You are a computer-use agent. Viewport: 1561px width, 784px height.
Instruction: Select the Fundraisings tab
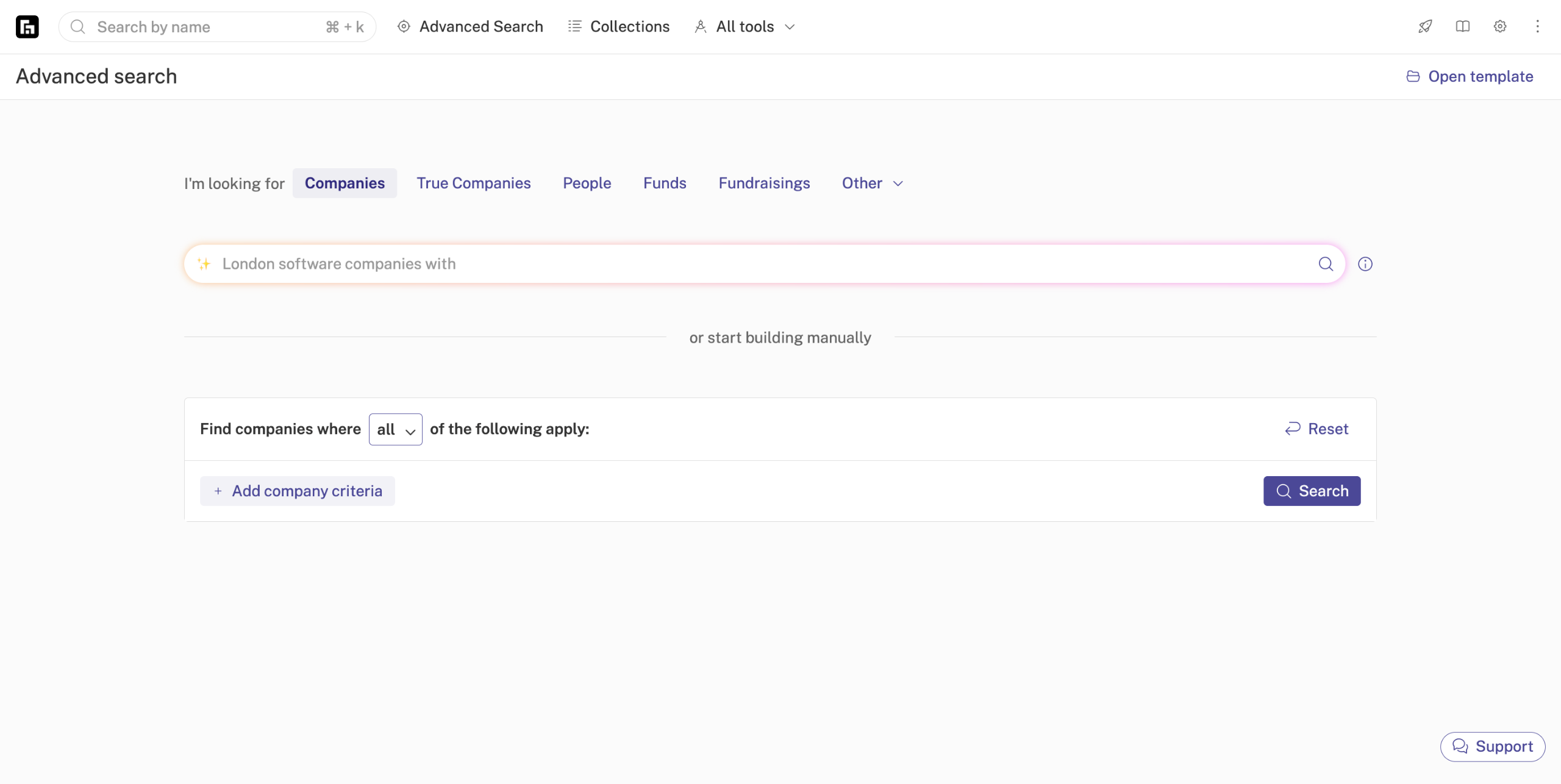click(763, 184)
